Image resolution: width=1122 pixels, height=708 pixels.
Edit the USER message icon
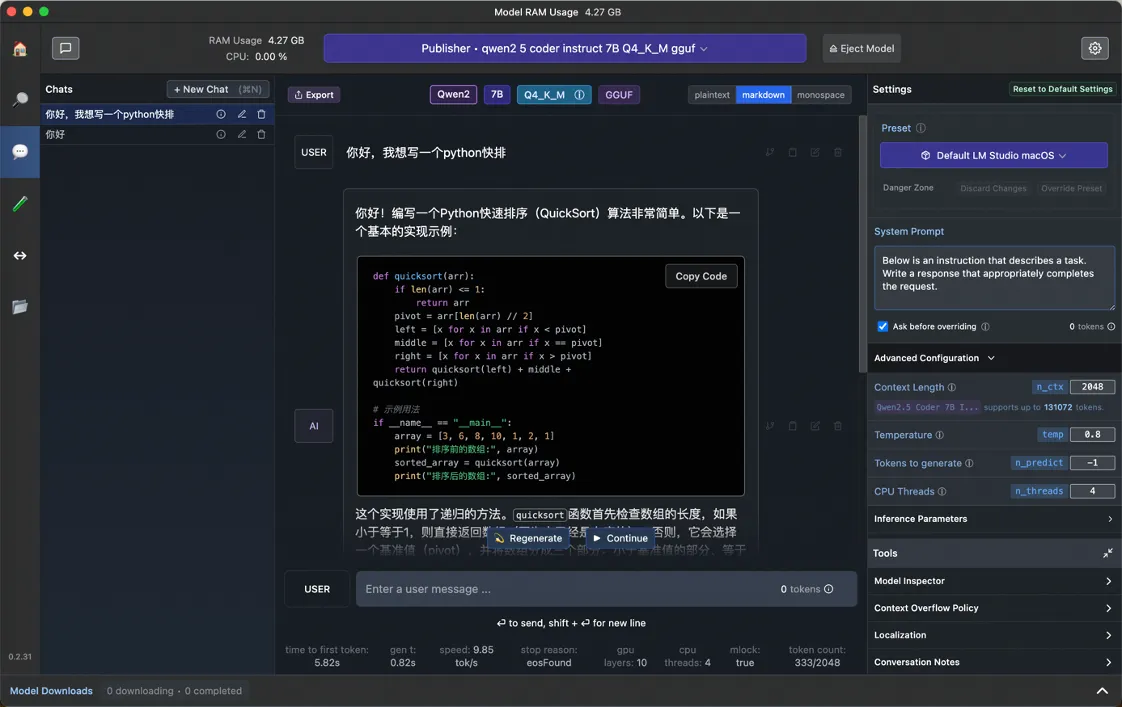[815, 152]
